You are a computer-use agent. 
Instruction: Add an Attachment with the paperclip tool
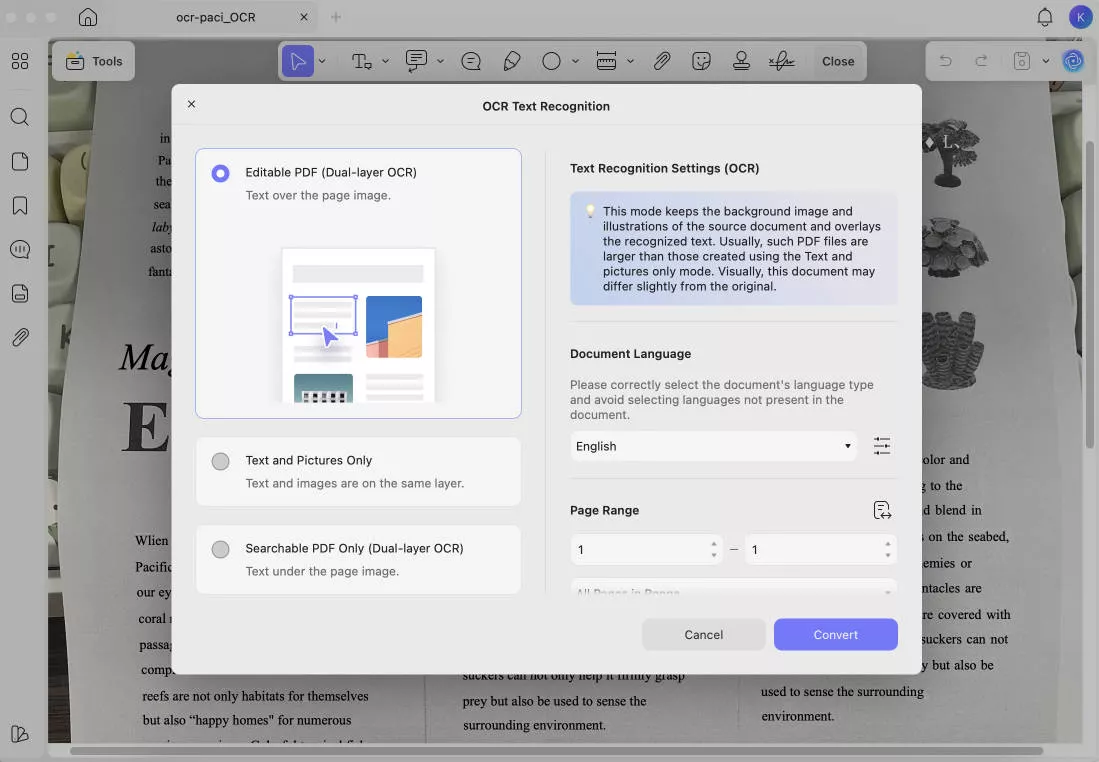(661, 61)
